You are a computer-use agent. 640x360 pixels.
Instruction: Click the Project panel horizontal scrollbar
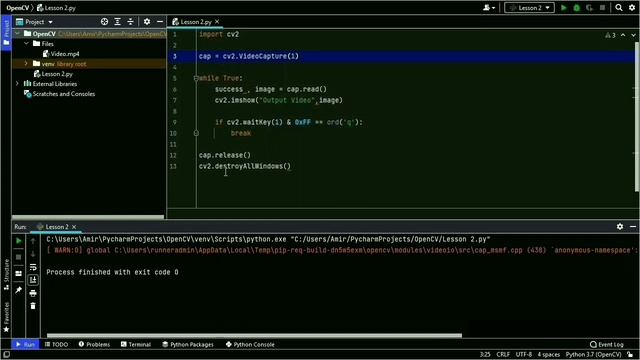(x=88, y=217)
